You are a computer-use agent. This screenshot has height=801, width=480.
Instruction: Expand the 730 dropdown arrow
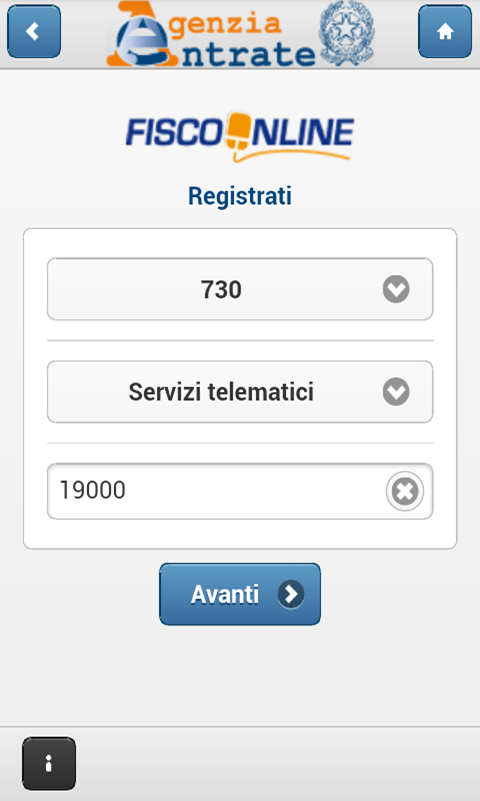point(396,289)
